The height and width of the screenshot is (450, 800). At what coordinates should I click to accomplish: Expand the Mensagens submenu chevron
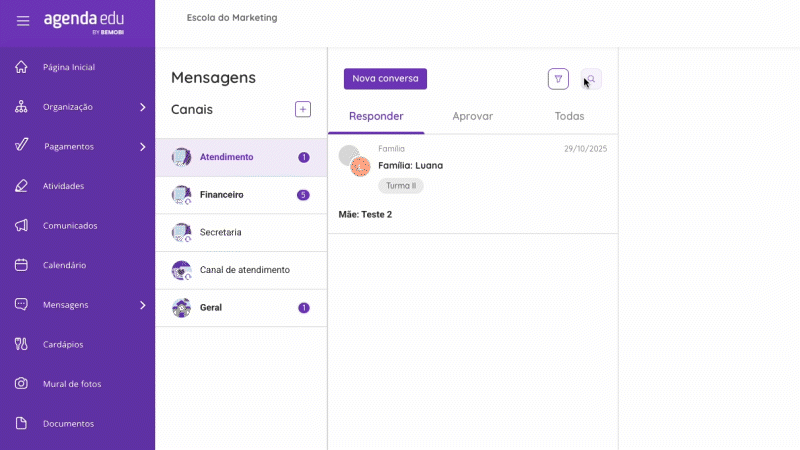point(143,305)
